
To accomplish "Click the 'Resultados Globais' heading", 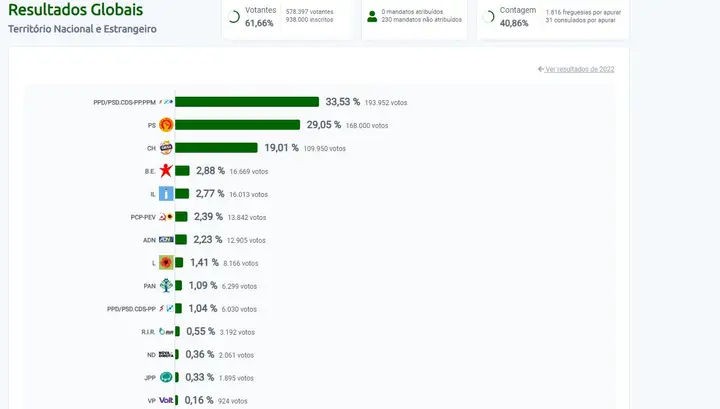I will click(x=74, y=10).
